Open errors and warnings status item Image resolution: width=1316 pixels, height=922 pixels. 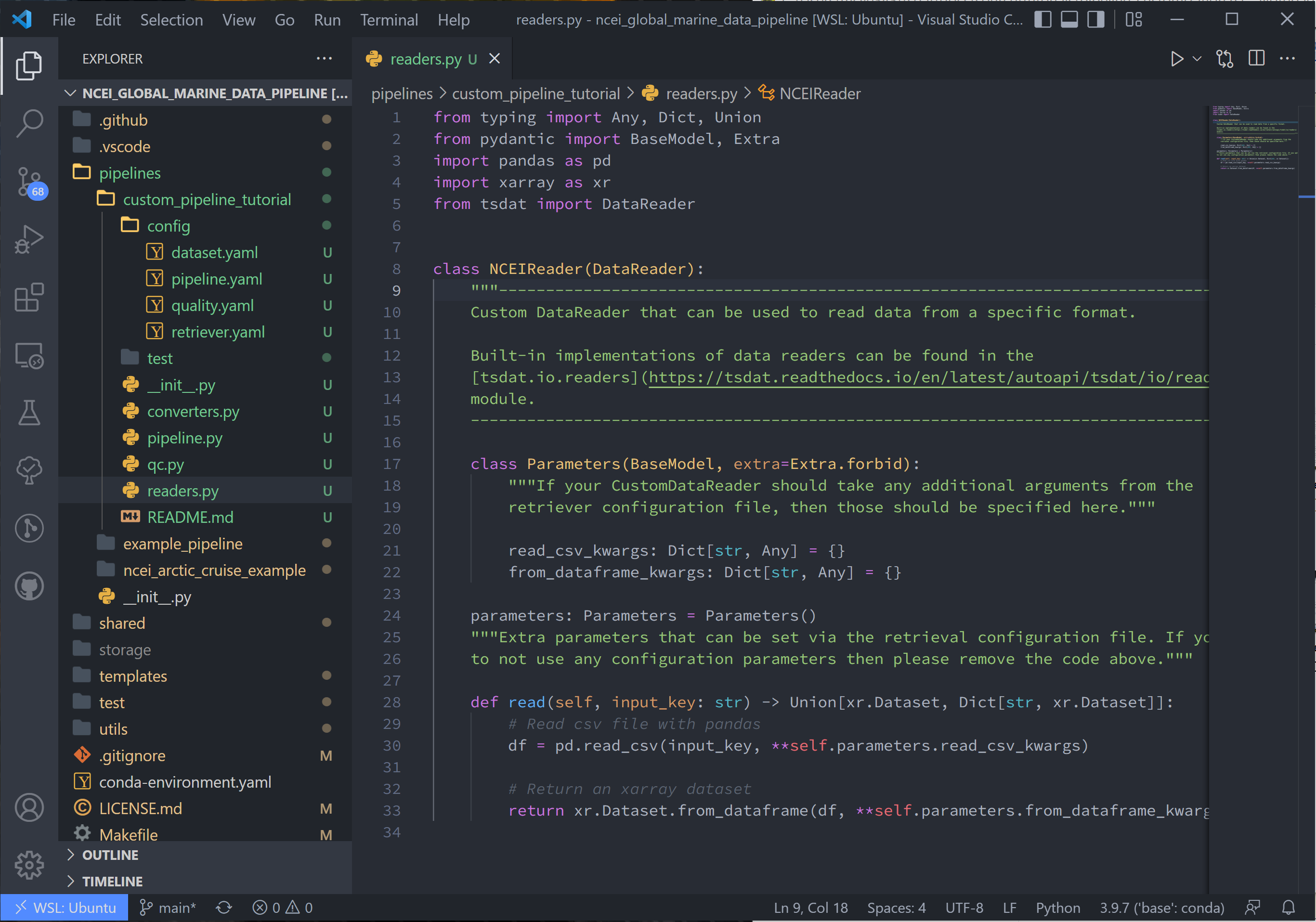(x=283, y=908)
